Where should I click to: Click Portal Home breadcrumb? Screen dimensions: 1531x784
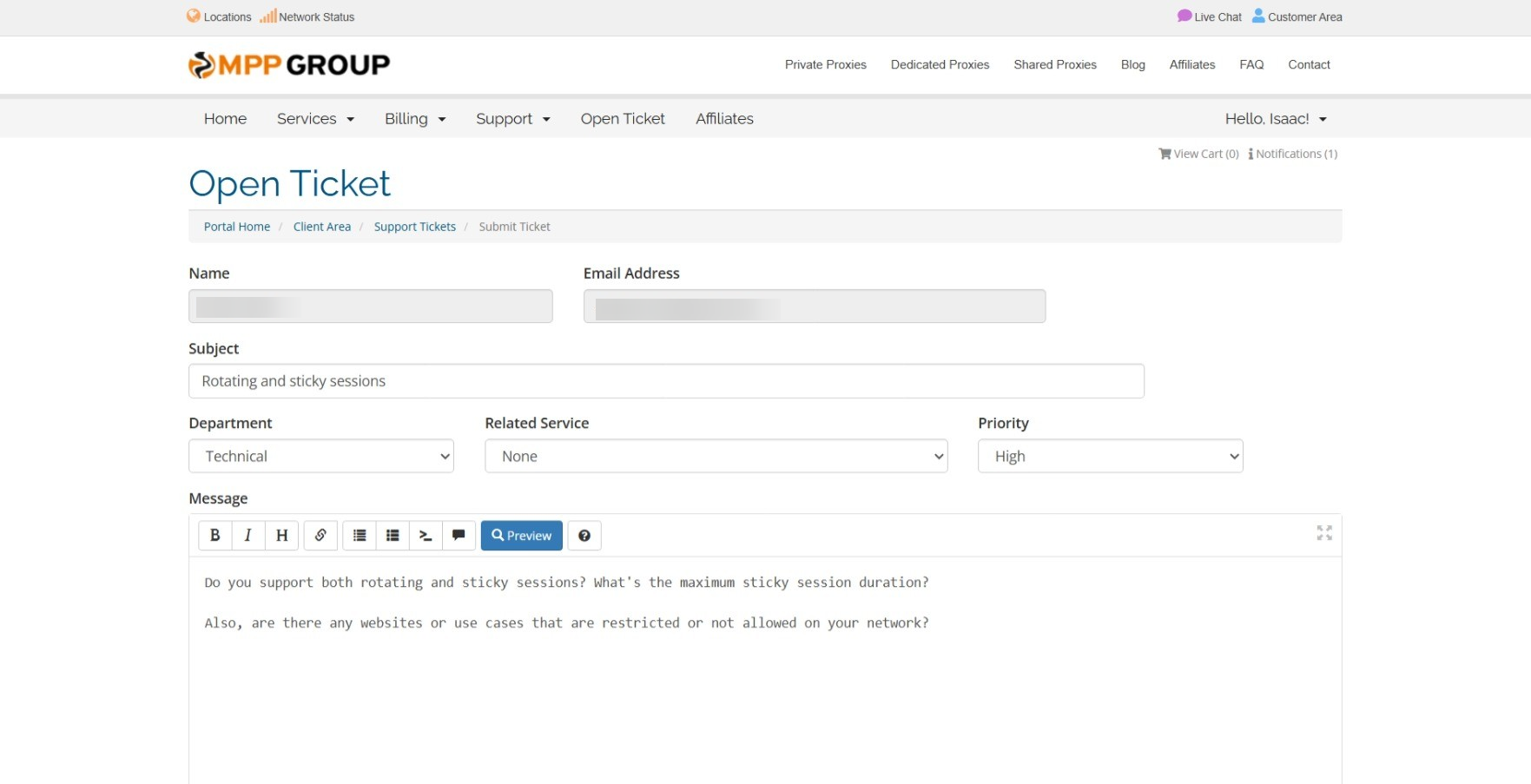point(237,227)
